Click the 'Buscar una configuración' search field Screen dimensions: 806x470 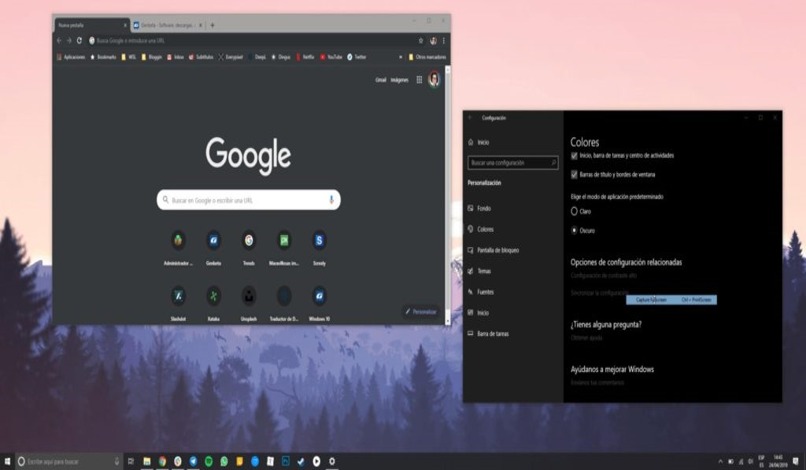point(512,162)
